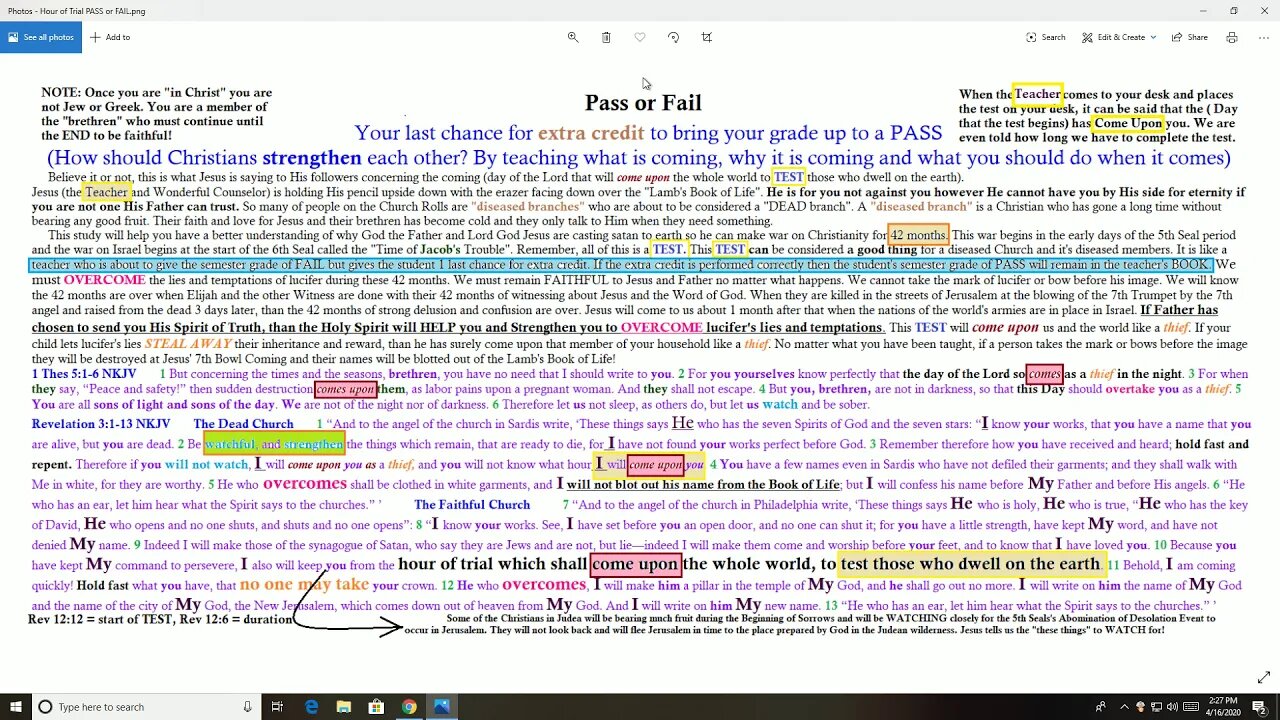Open Google Chrome from the taskbar

[409, 707]
